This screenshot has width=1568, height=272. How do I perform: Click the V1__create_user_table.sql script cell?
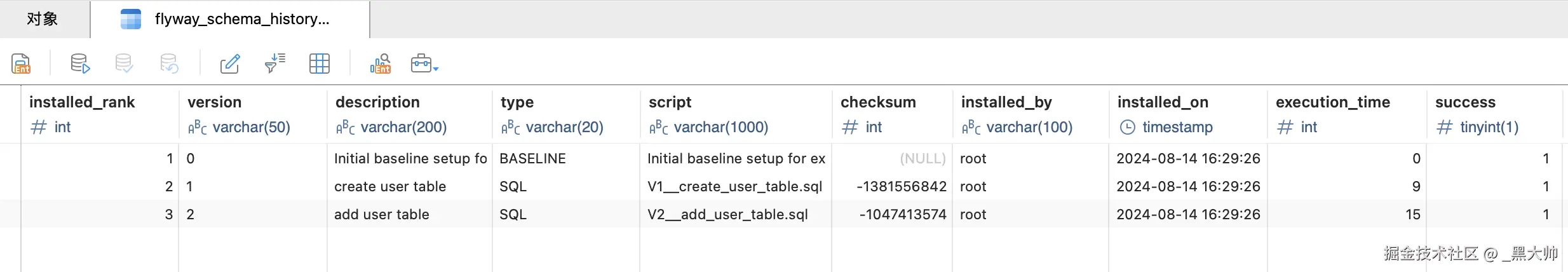pos(734,187)
